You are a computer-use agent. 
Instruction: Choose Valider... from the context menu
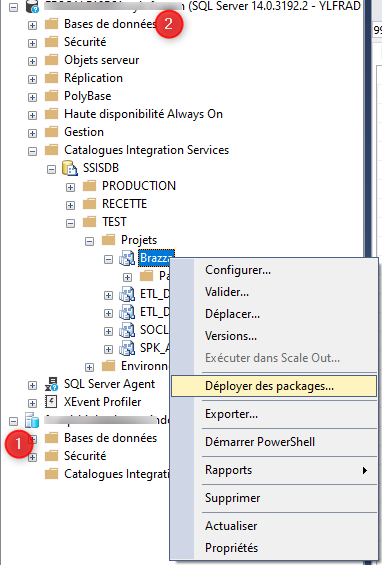coord(274,292)
